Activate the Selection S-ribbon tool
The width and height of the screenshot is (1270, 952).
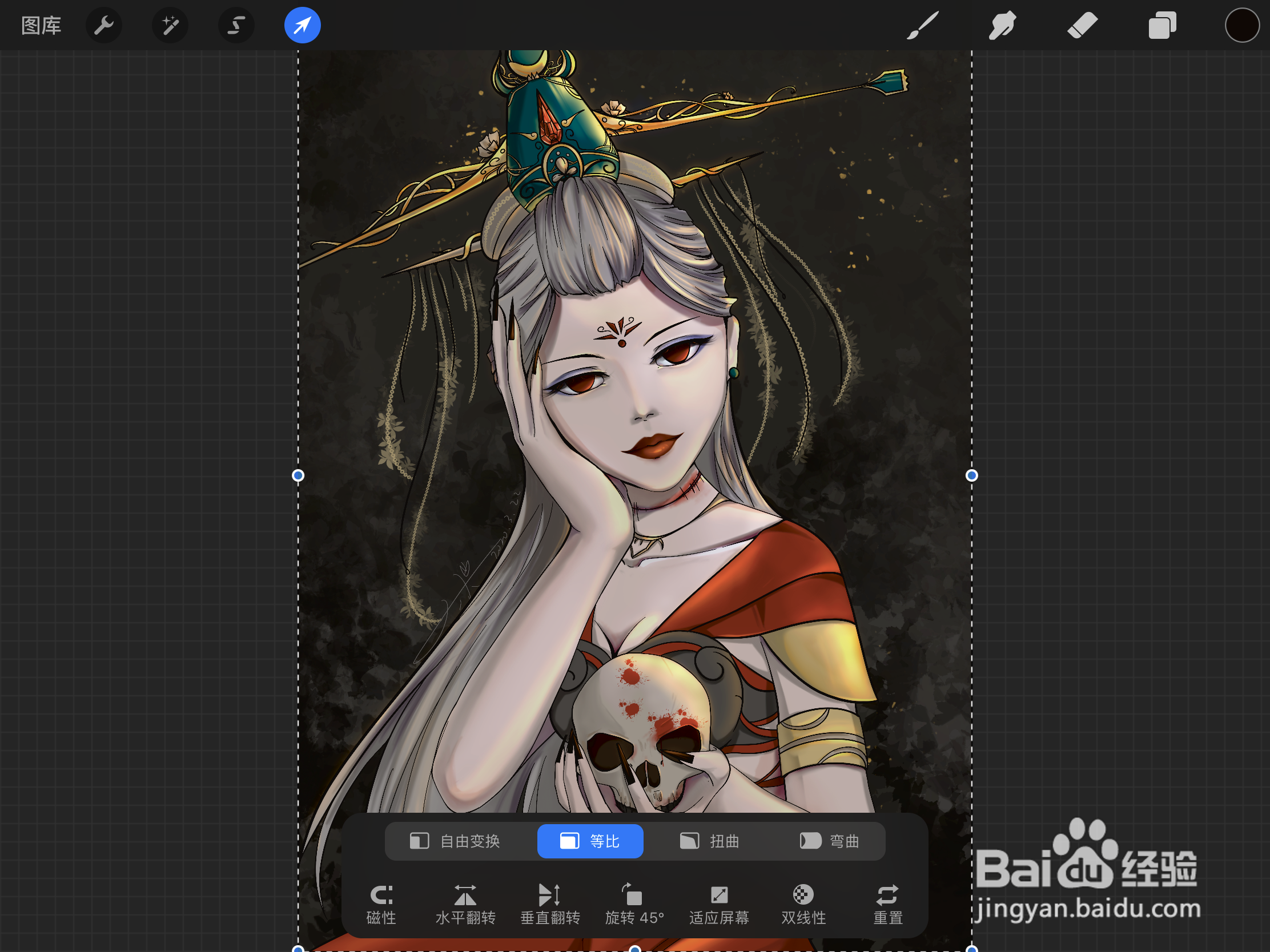tap(236, 25)
